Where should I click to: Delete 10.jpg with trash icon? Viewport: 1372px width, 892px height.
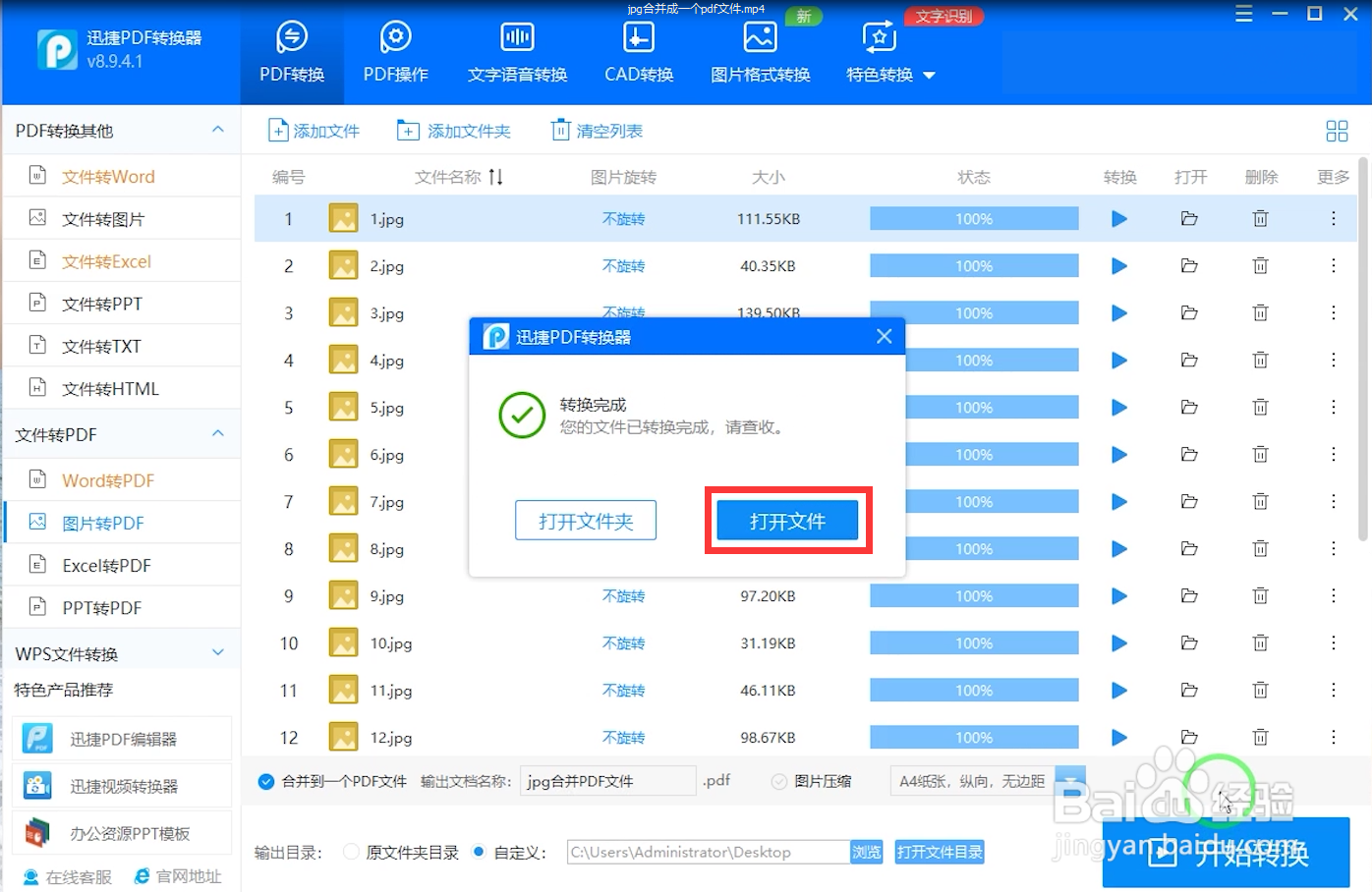click(x=1260, y=643)
